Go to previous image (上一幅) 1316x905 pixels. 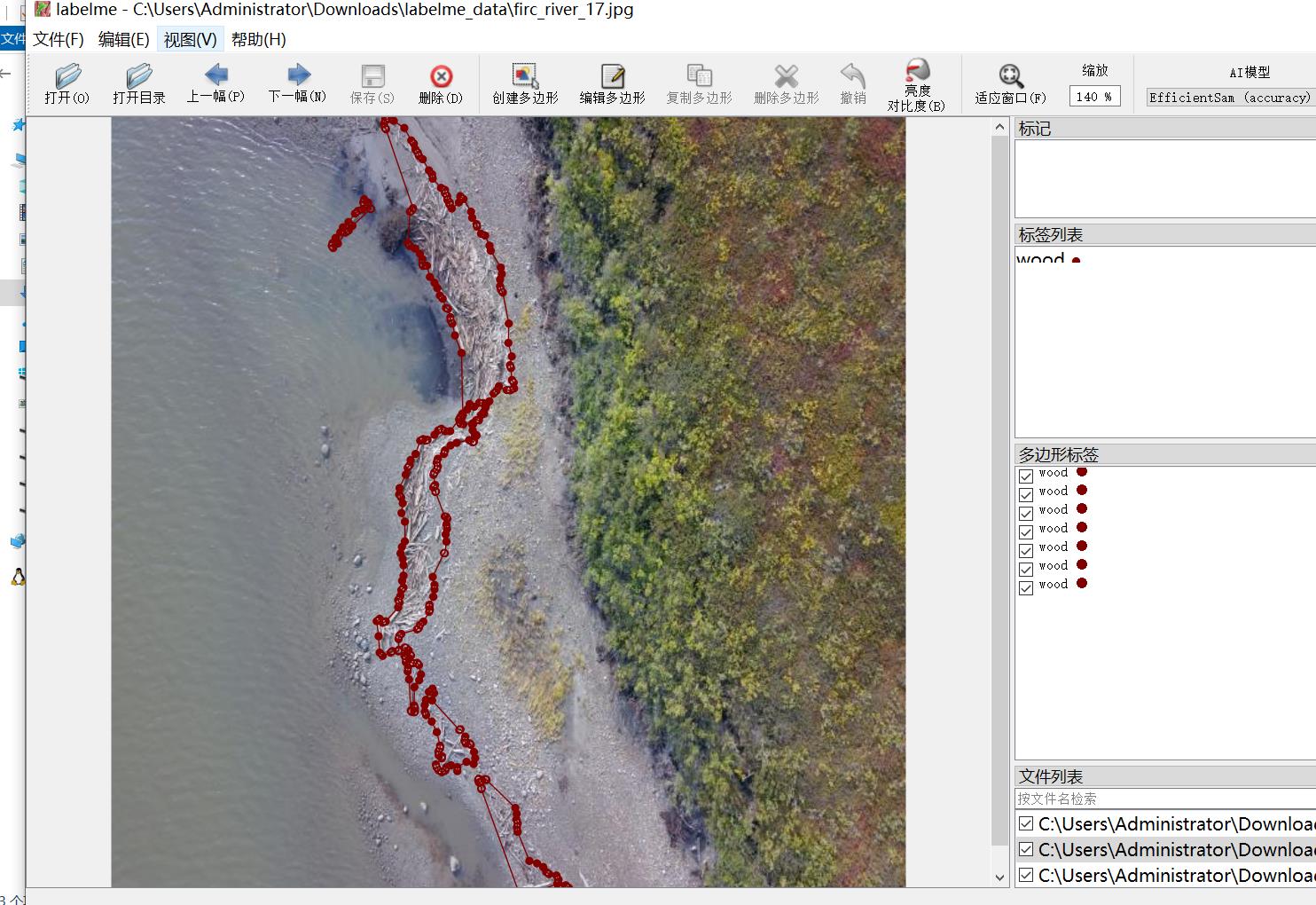click(215, 76)
